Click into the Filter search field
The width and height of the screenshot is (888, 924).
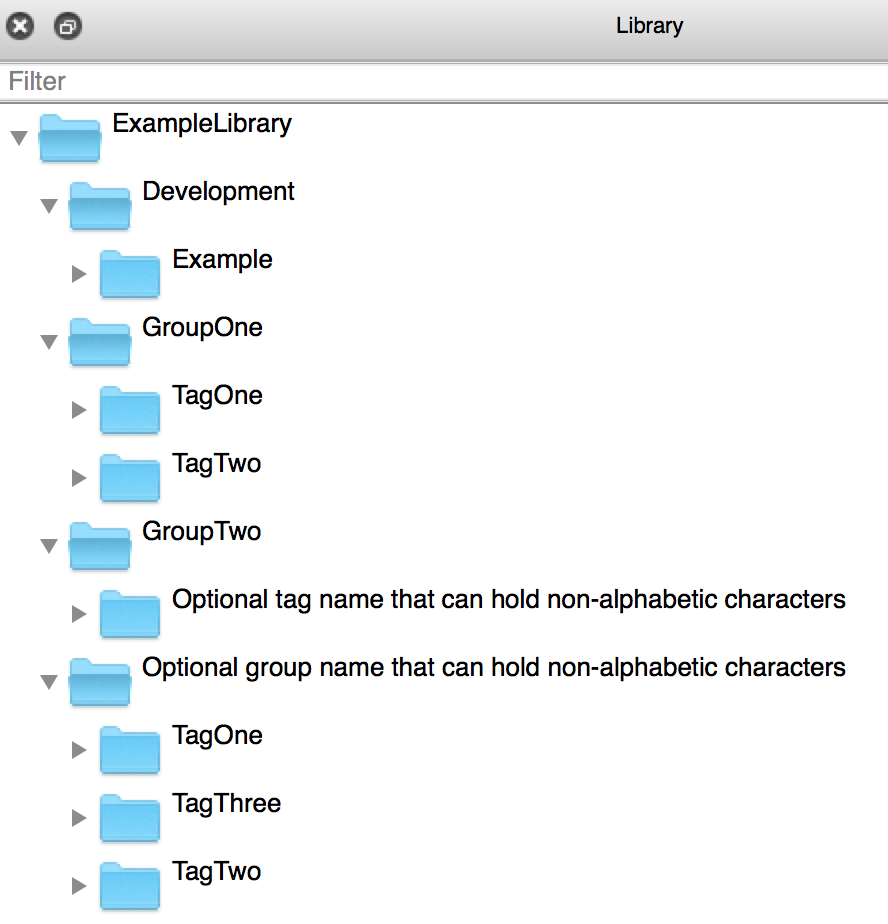coord(444,81)
